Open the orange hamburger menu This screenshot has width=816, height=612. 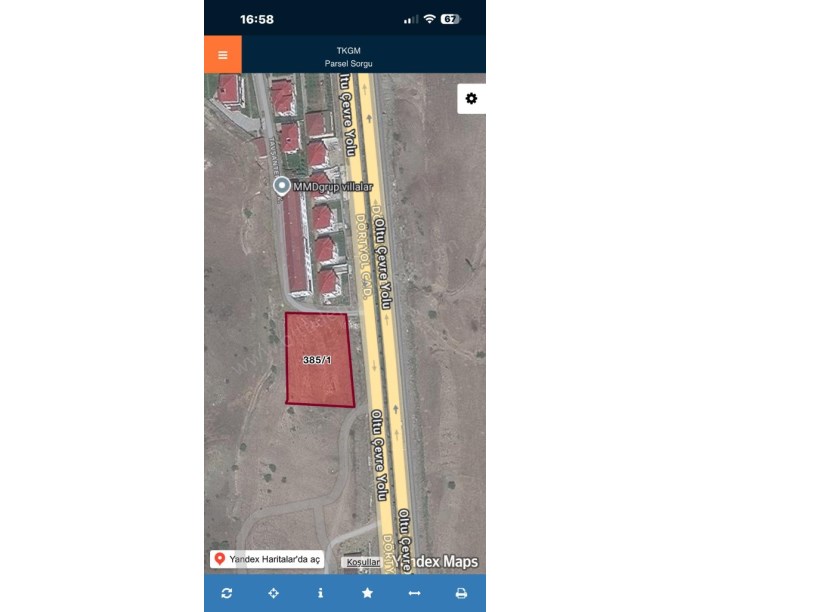(223, 55)
